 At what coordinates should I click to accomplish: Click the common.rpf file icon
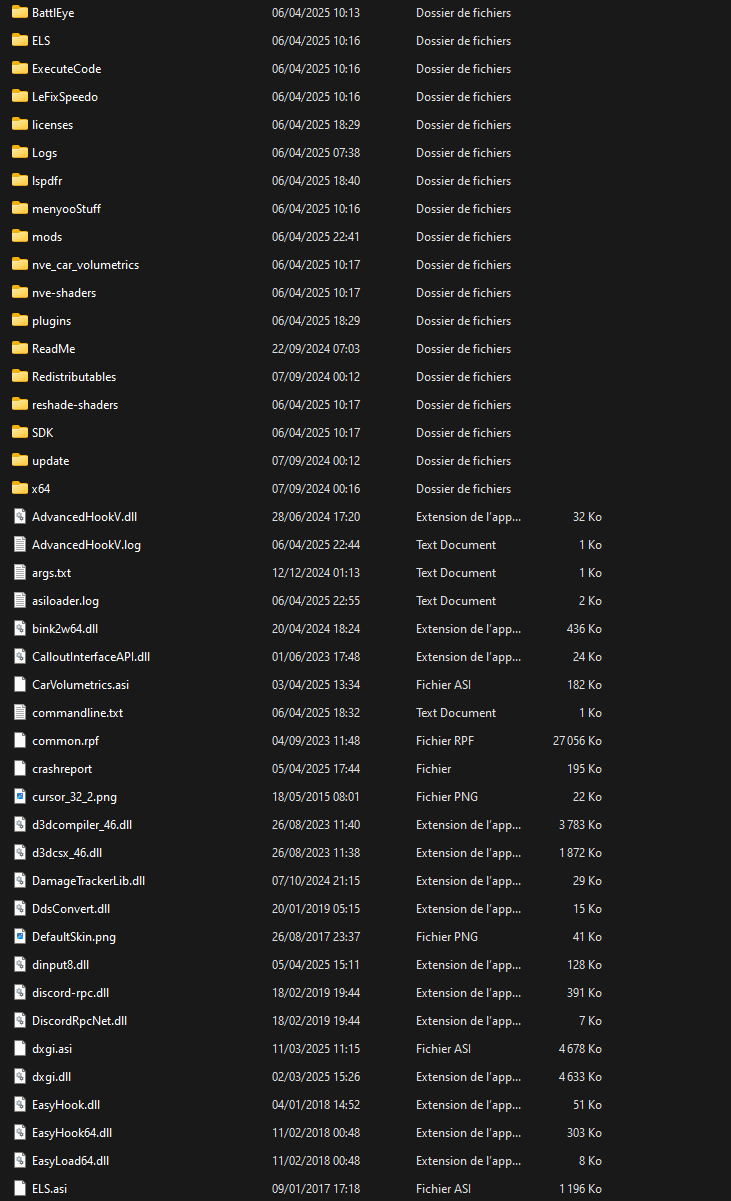click(20, 741)
